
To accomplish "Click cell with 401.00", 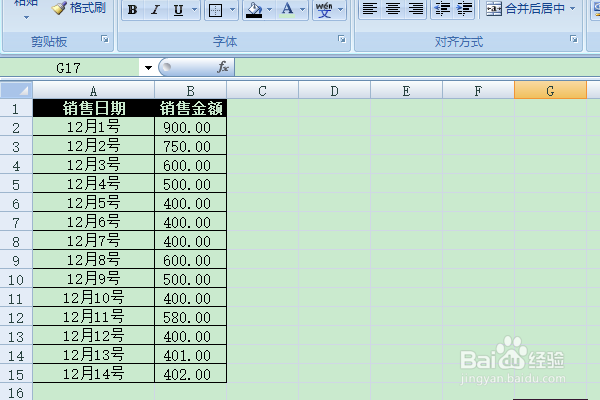I will tap(191, 355).
